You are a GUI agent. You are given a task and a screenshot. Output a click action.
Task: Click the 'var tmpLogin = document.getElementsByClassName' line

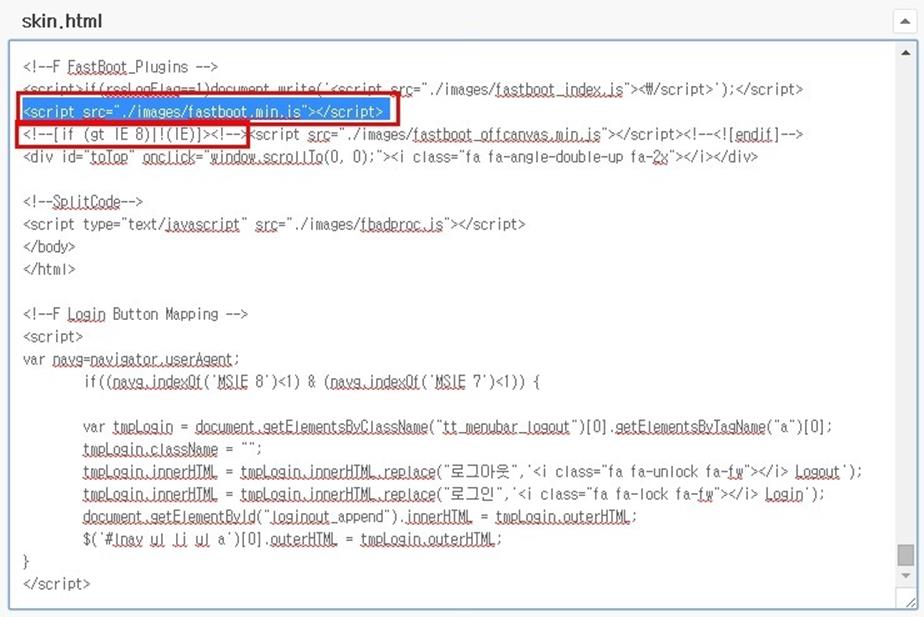coord(457,427)
